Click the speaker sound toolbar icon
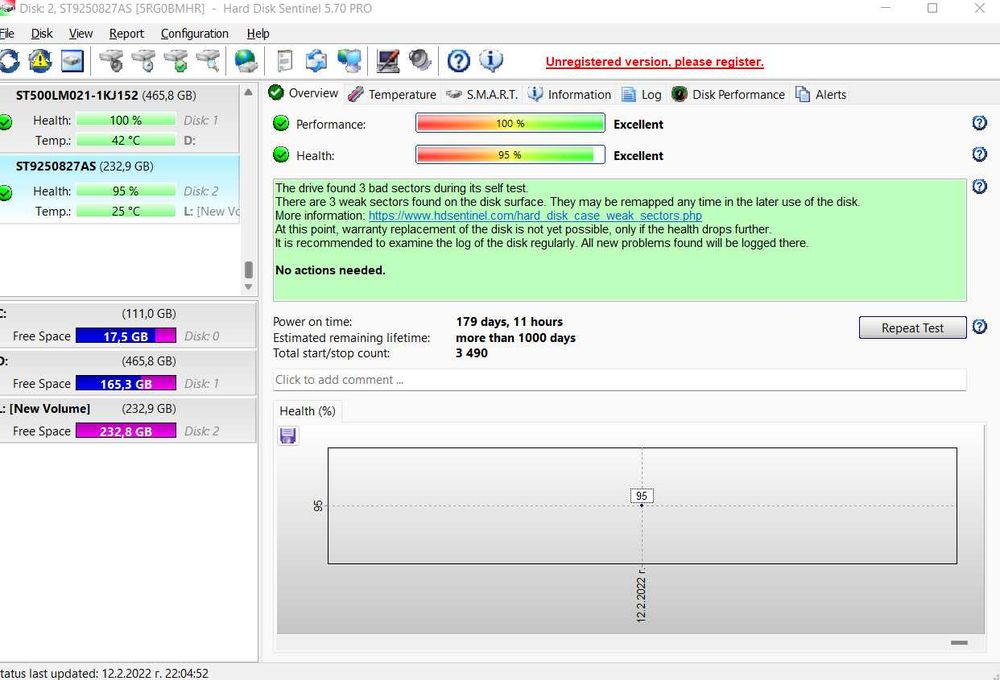Image resolution: width=1000 pixels, height=680 pixels. (420, 61)
